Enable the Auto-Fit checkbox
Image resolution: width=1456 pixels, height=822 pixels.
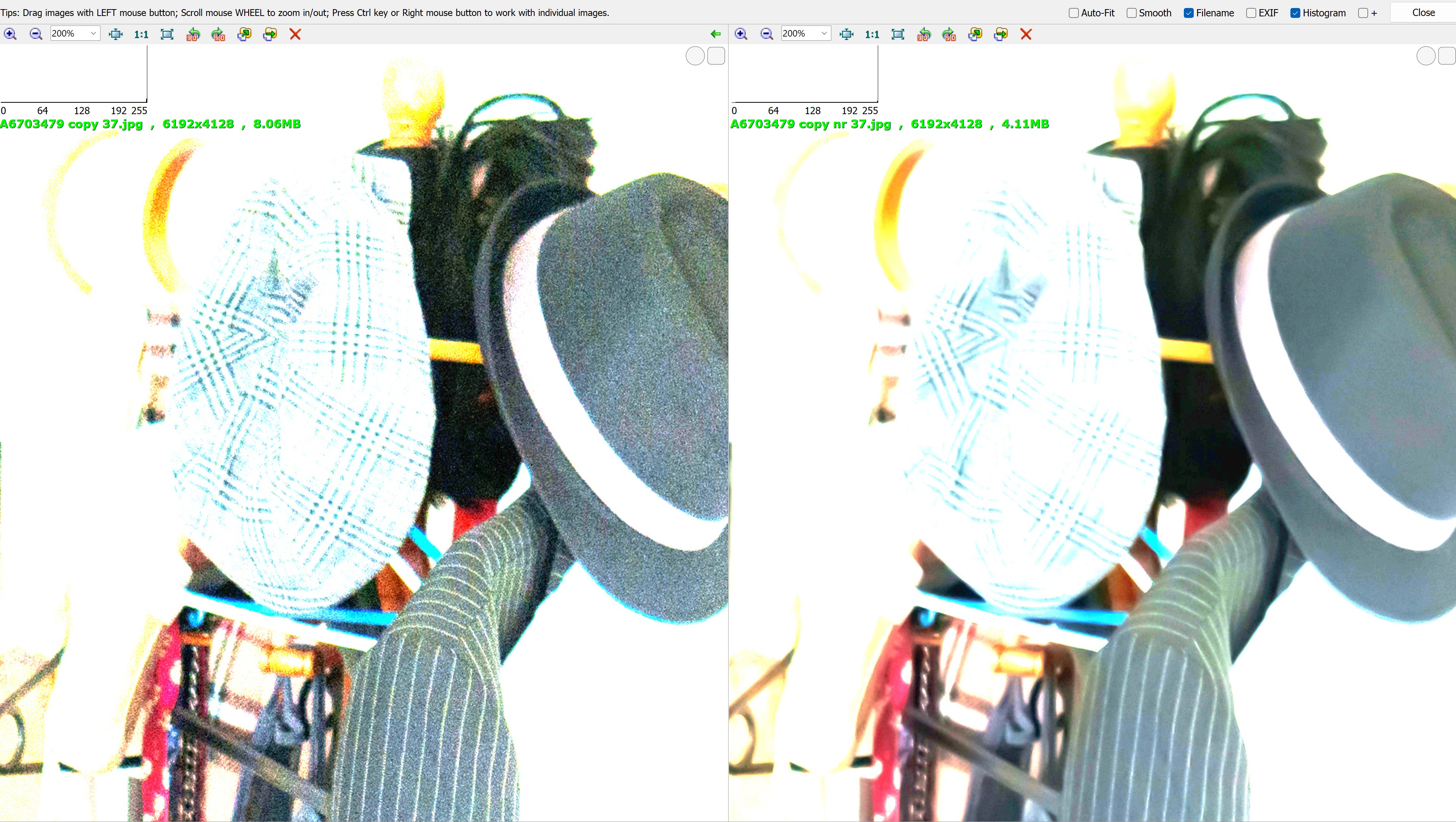click(x=1074, y=13)
